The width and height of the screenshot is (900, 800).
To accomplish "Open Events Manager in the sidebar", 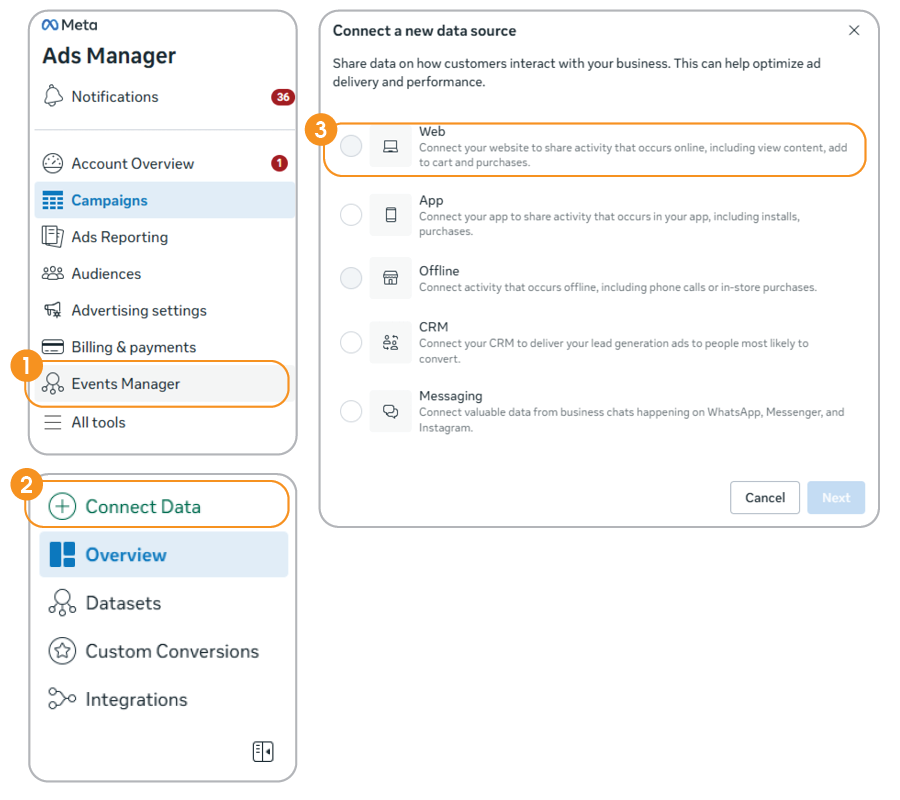I will pyautogui.click(x=126, y=384).
